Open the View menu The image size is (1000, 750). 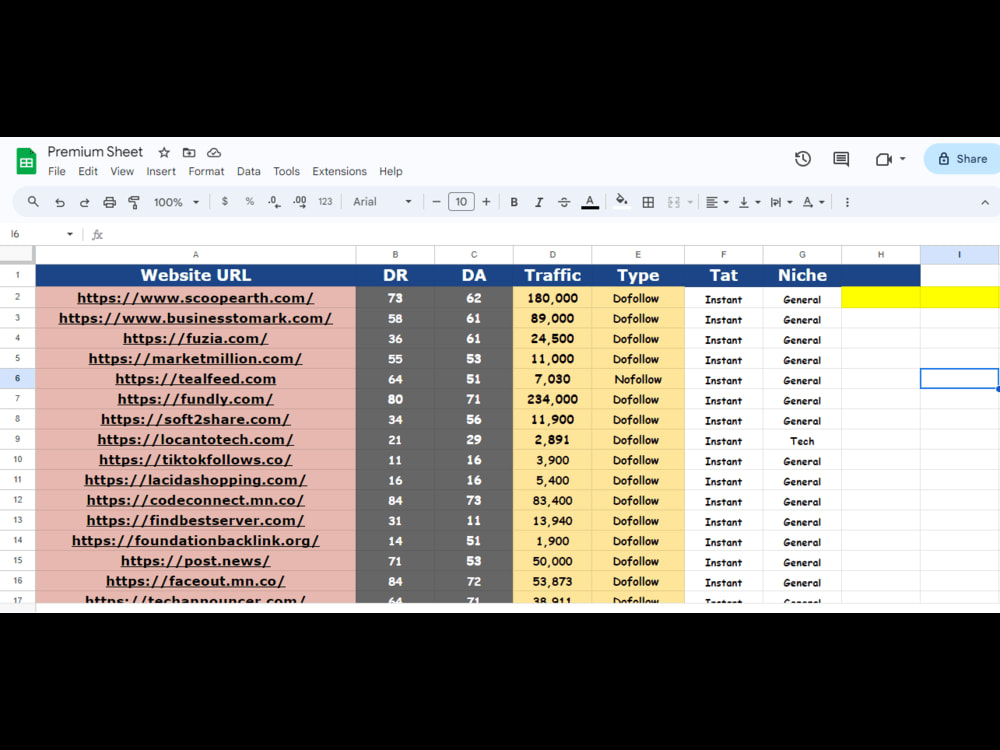pos(122,171)
